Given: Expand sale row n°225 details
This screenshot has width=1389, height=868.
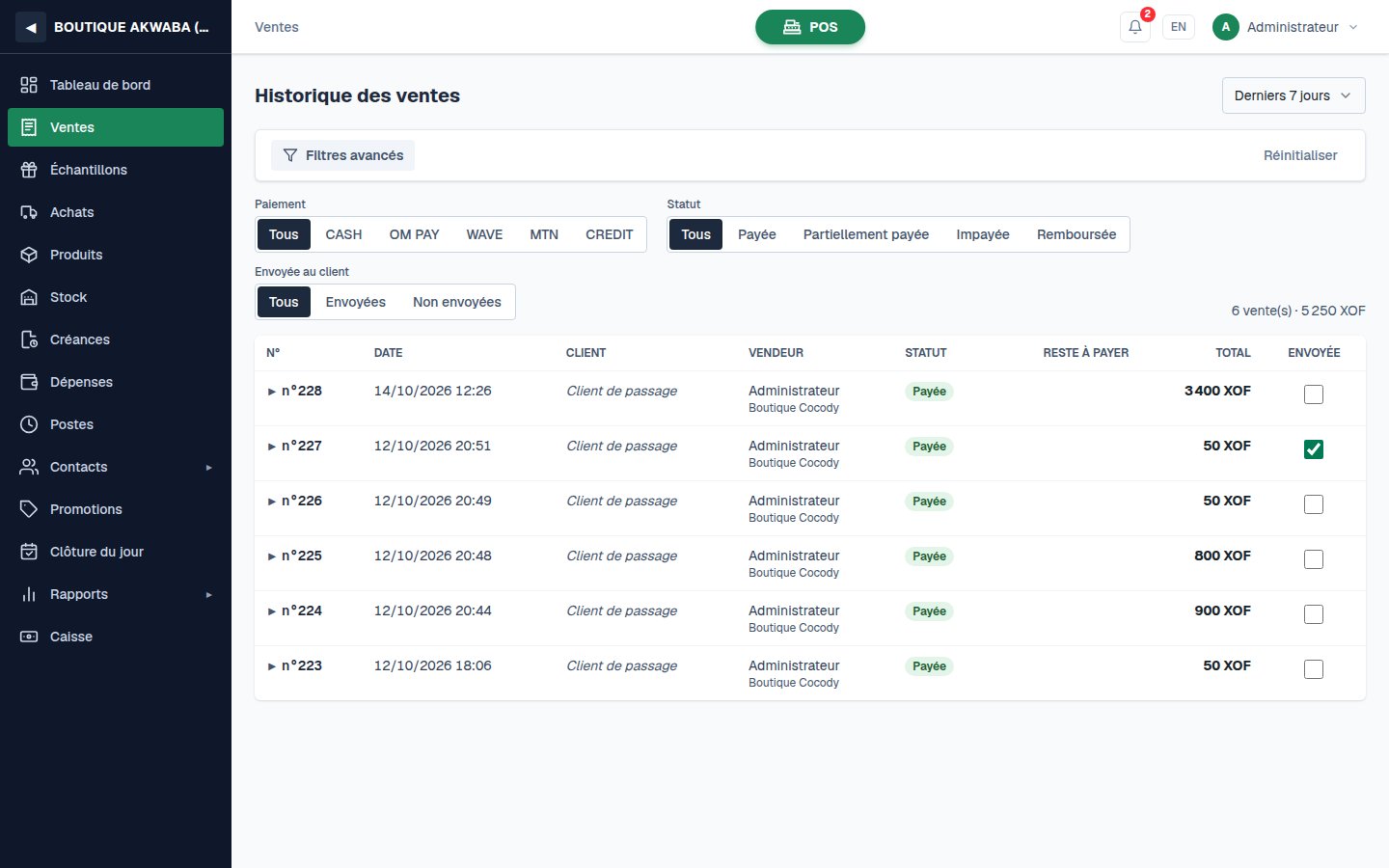Looking at the screenshot, I should [272, 556].
